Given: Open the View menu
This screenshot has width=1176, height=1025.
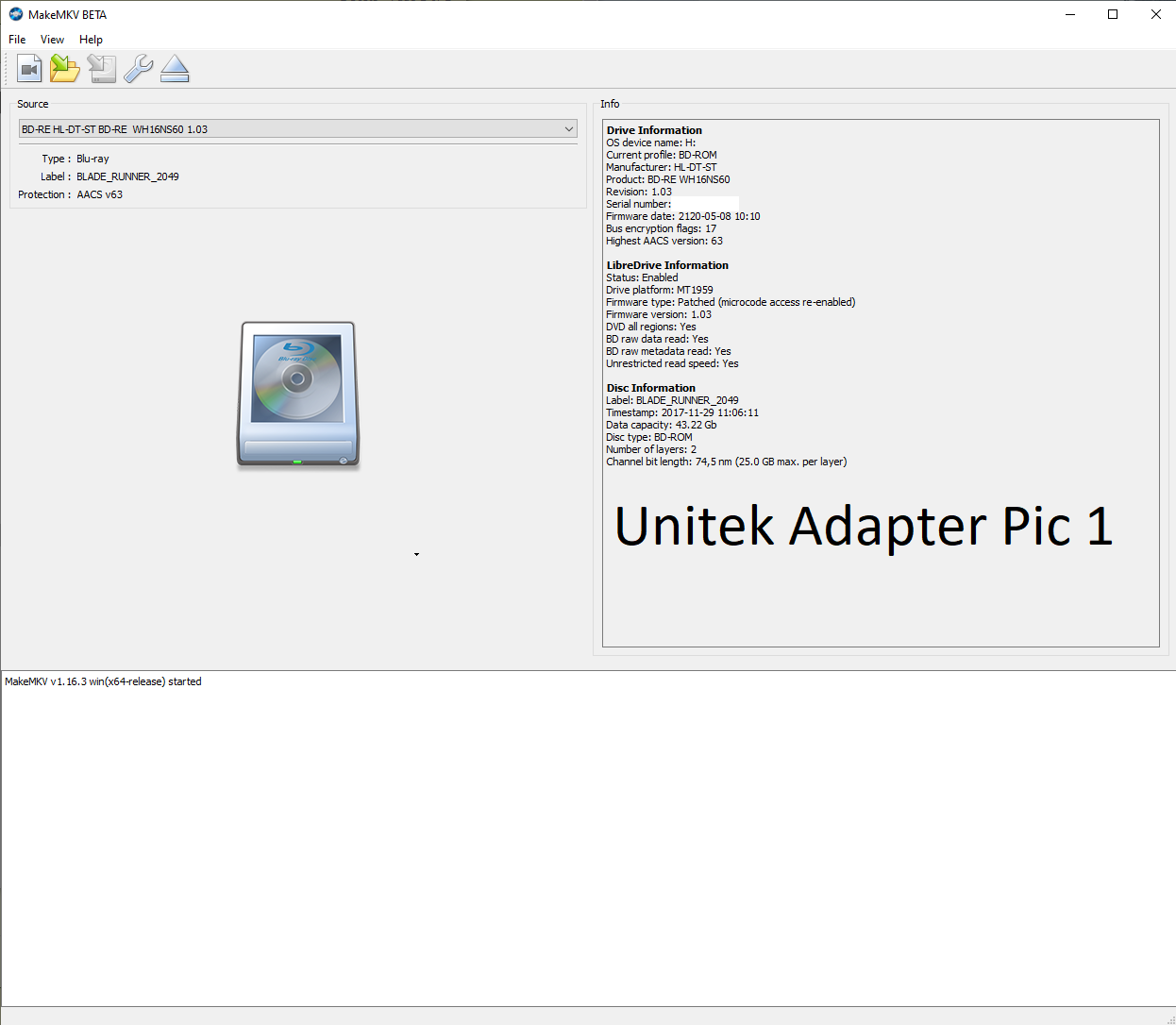Looking at the screenshot, I should click(52, 40).
